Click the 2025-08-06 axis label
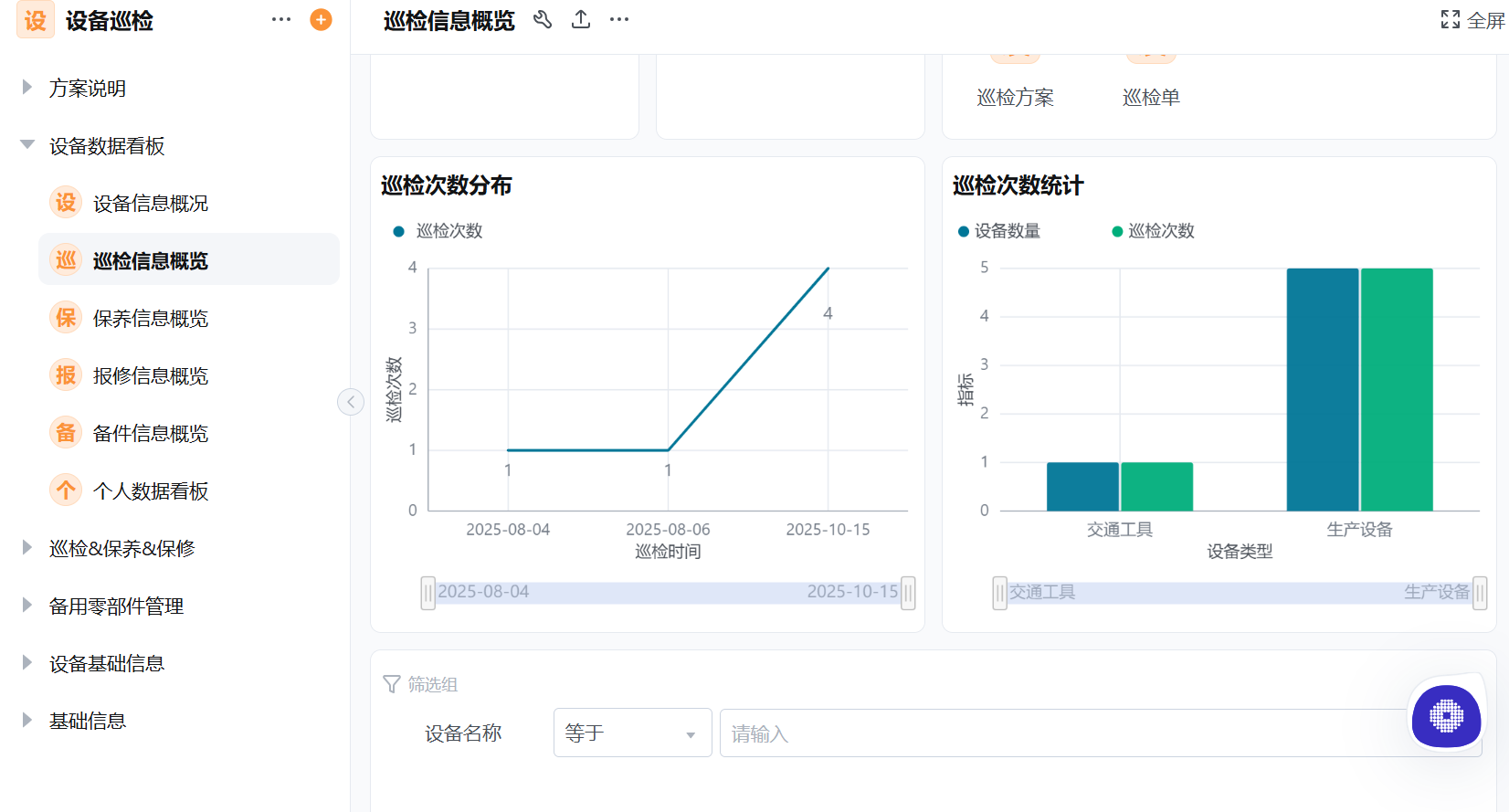1509x812 pixels. 668,530
